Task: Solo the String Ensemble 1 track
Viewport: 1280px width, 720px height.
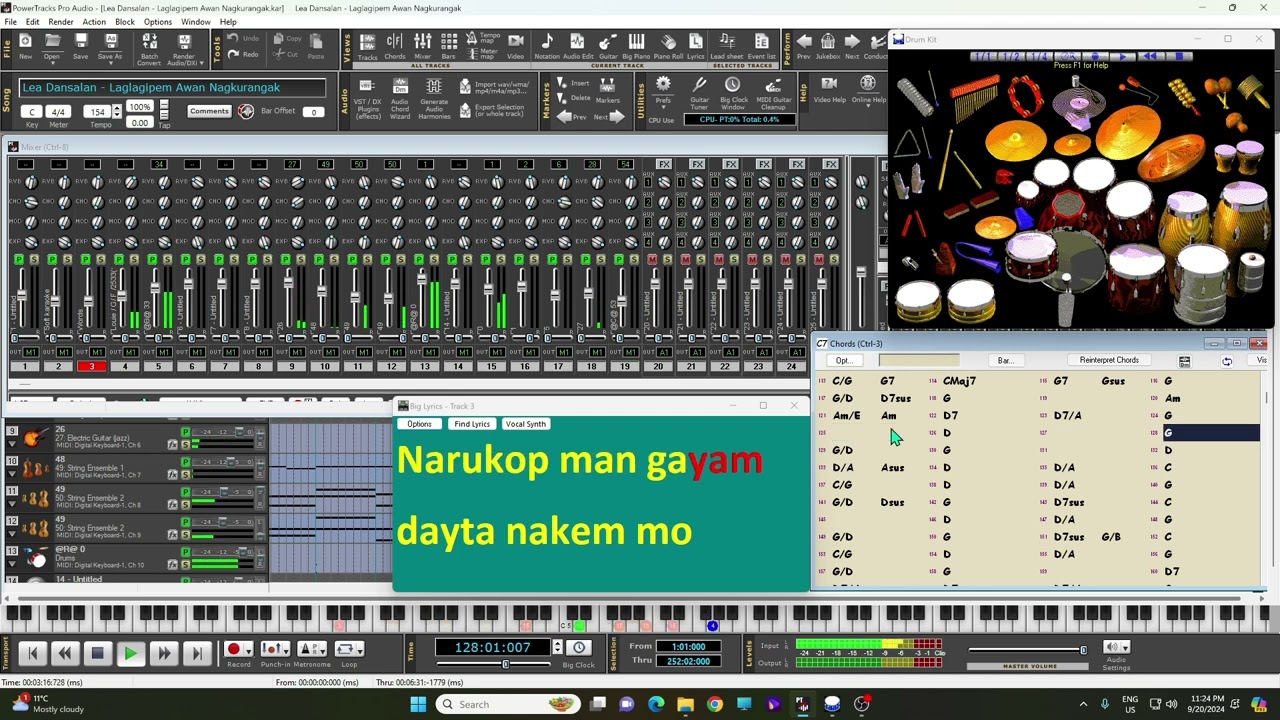Action: 185,475
